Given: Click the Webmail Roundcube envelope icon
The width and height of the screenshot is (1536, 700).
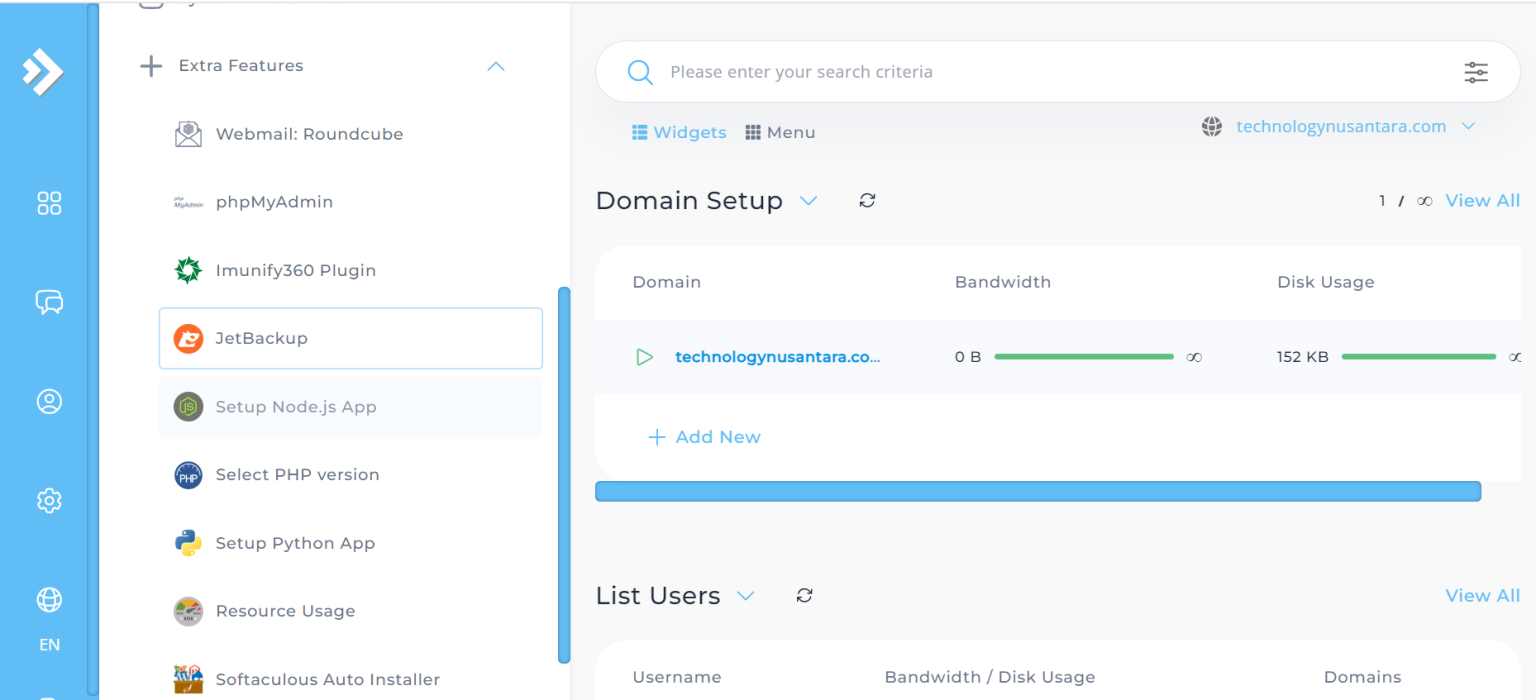Looking at the screenshot, I should click(188, 134).
